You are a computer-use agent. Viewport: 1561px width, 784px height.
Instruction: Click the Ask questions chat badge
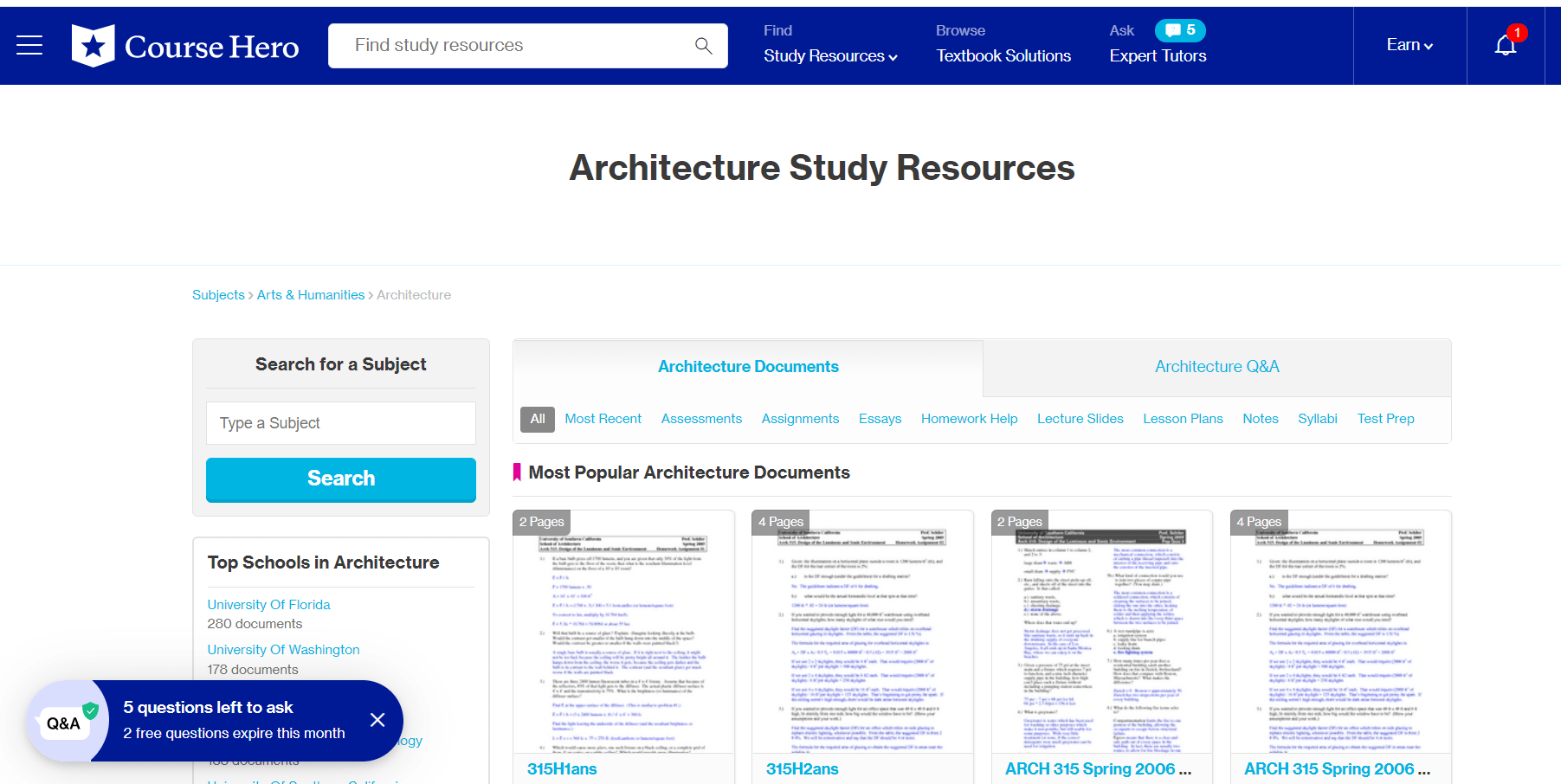pyautogui.click(x=1180, y=30)
